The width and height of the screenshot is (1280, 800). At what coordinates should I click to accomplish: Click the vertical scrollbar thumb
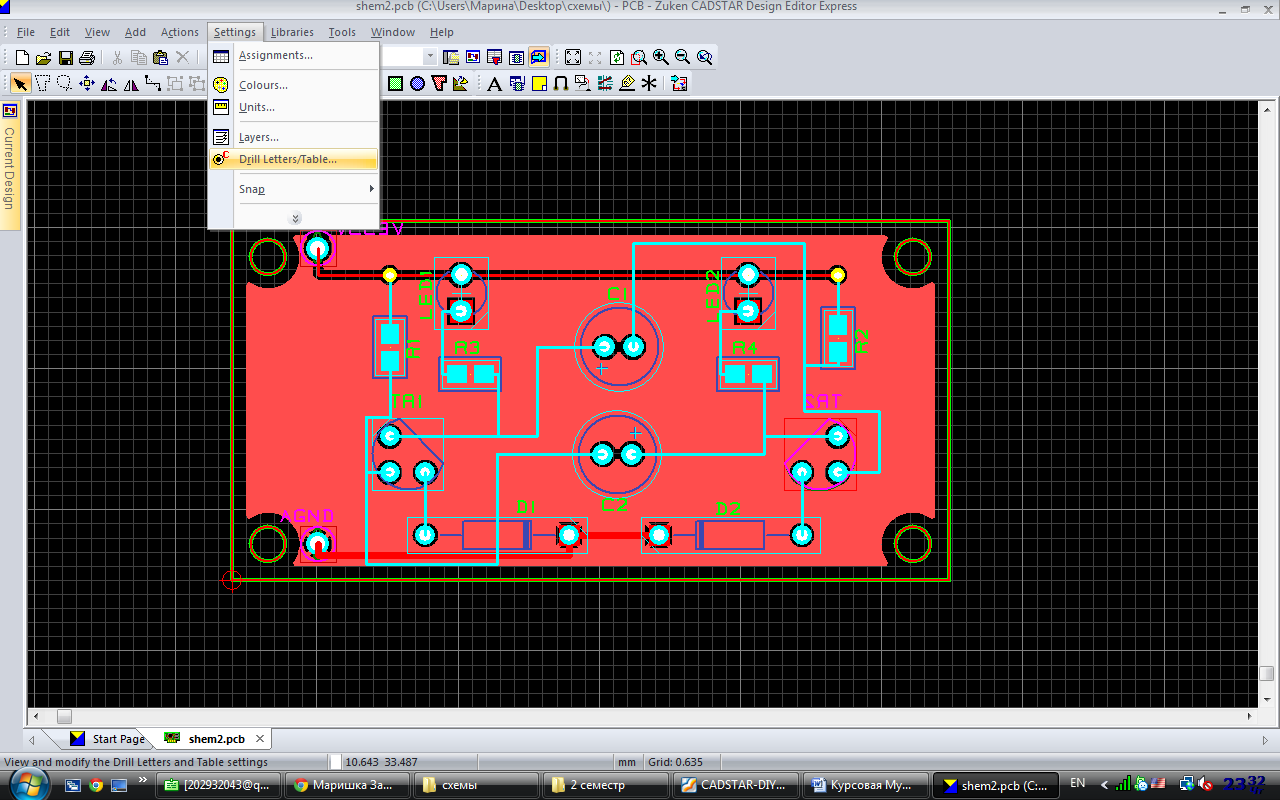(1267, 673)
